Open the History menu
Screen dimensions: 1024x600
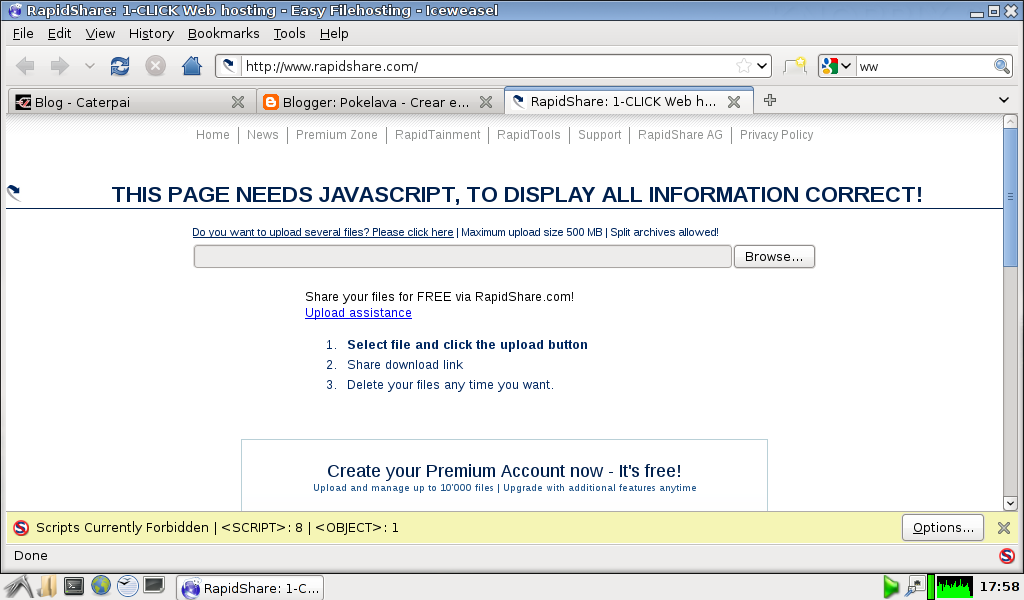pyautogui.click(x=151, y=33)
